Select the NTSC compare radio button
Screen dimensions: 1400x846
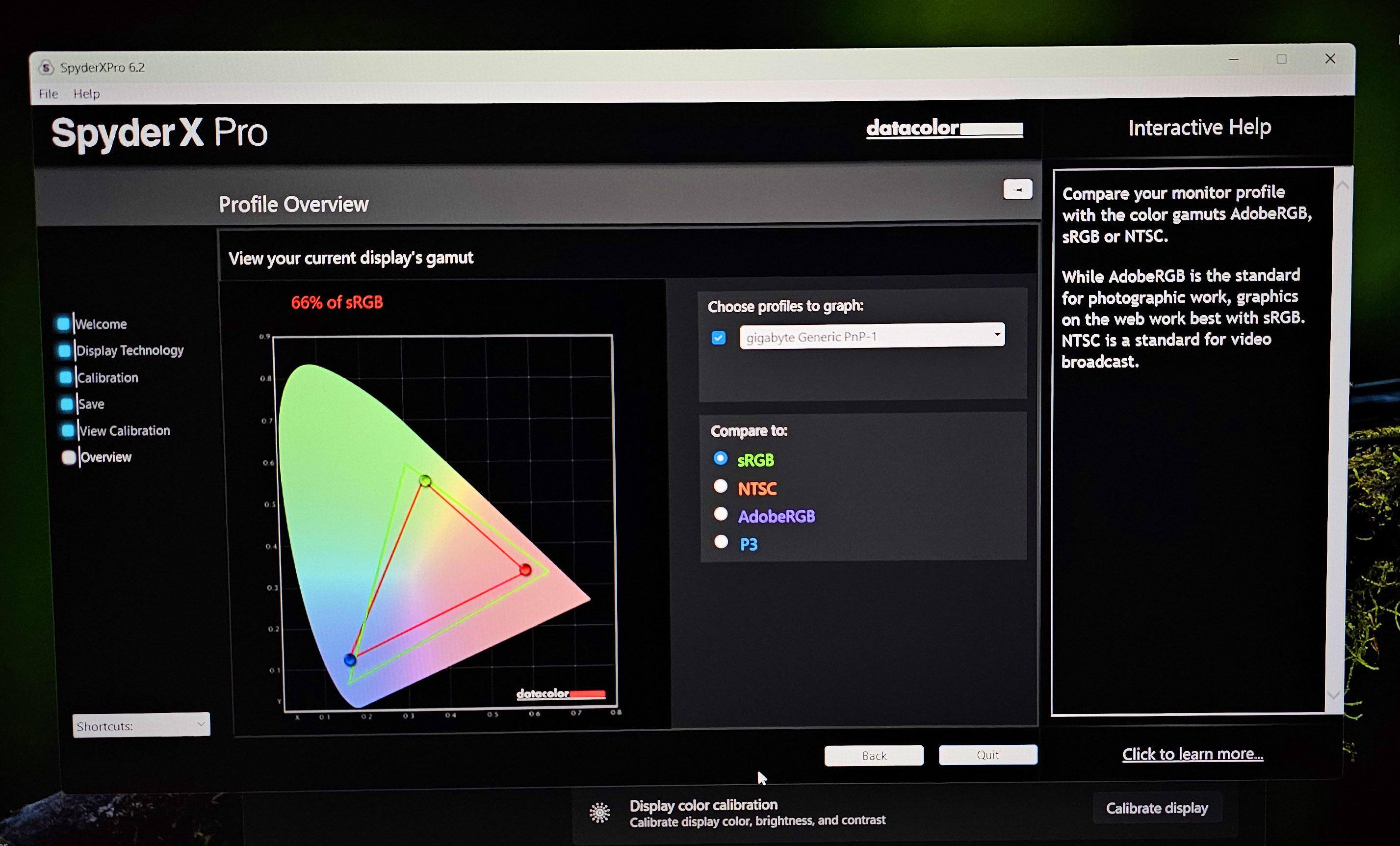tap(721, 486)
